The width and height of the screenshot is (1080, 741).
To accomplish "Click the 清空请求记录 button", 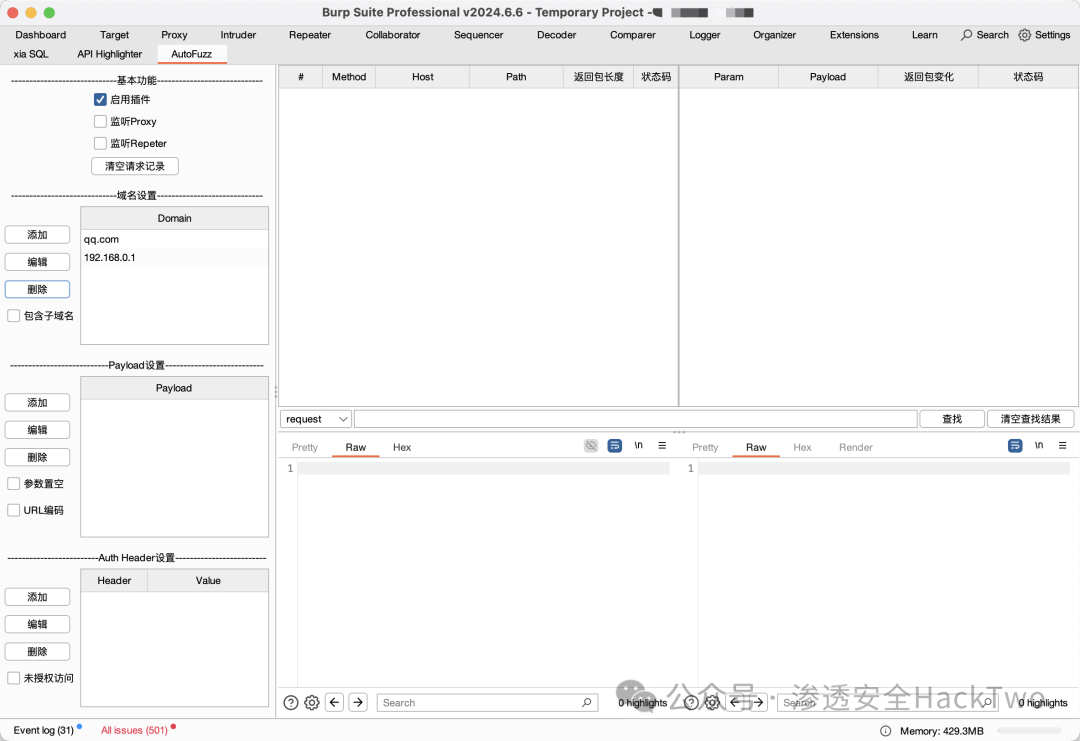I will click(135, 166).
